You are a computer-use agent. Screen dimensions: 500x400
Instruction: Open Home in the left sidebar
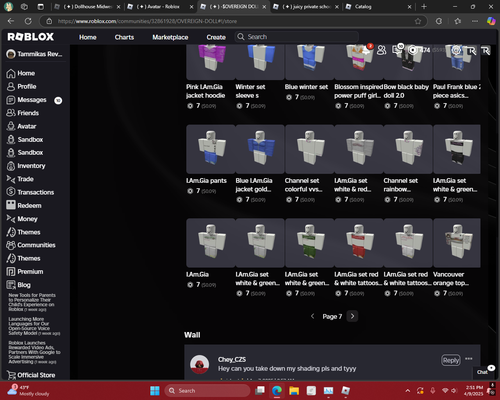pyautogui.click(x=21, y=73)
